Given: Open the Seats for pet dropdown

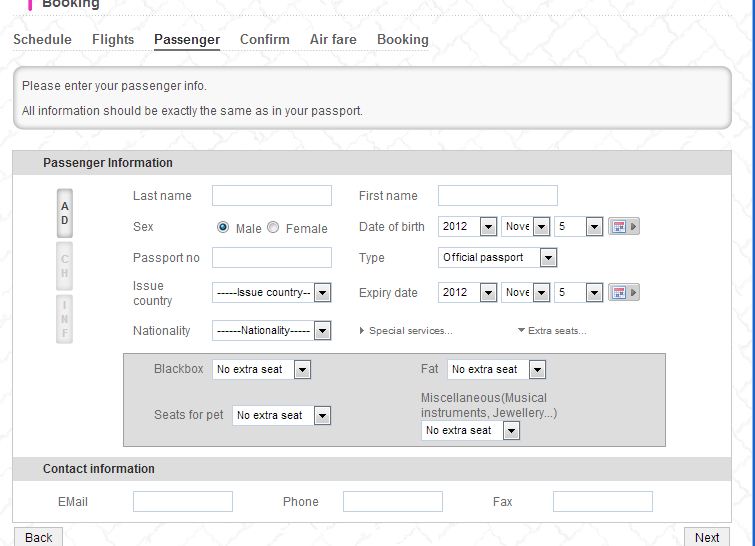Looking at the screenshot, I should point(281,415).
